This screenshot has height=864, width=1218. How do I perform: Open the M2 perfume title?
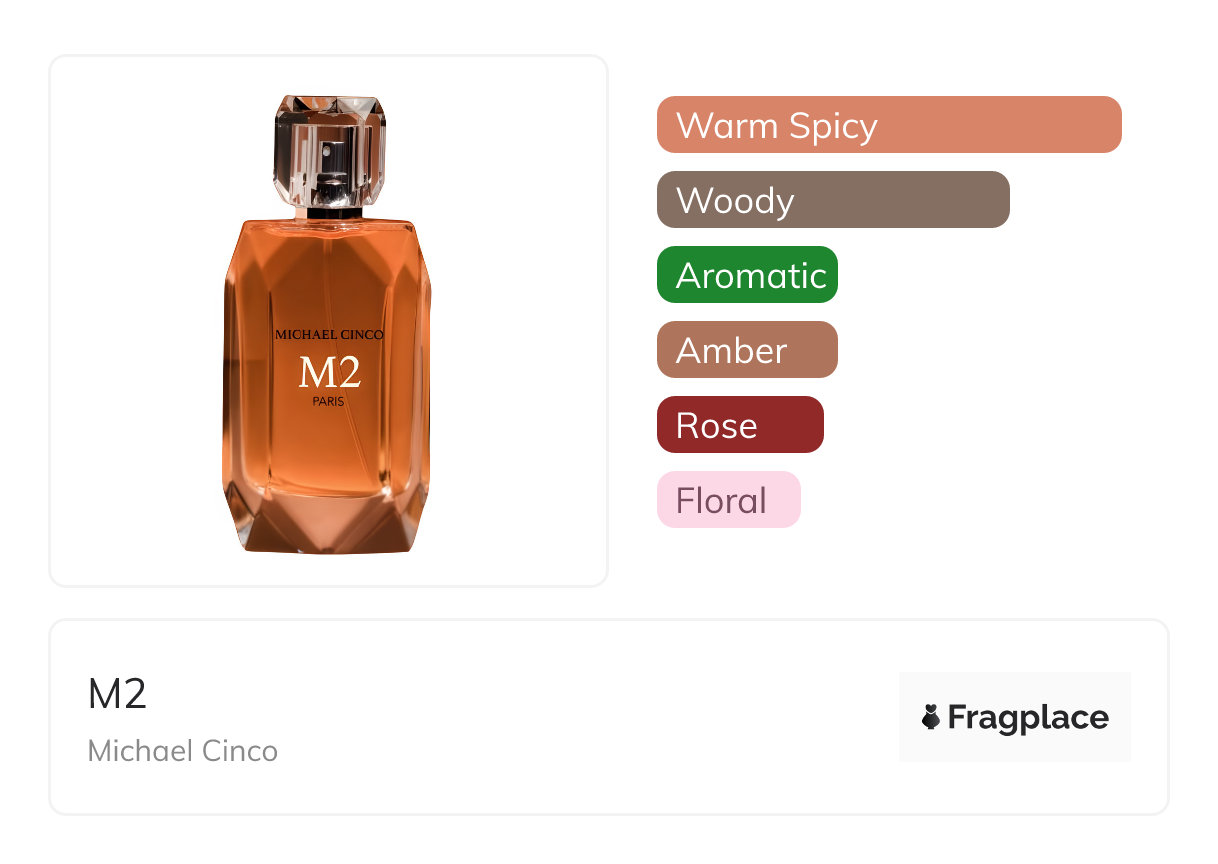click(x=117, y=694)
